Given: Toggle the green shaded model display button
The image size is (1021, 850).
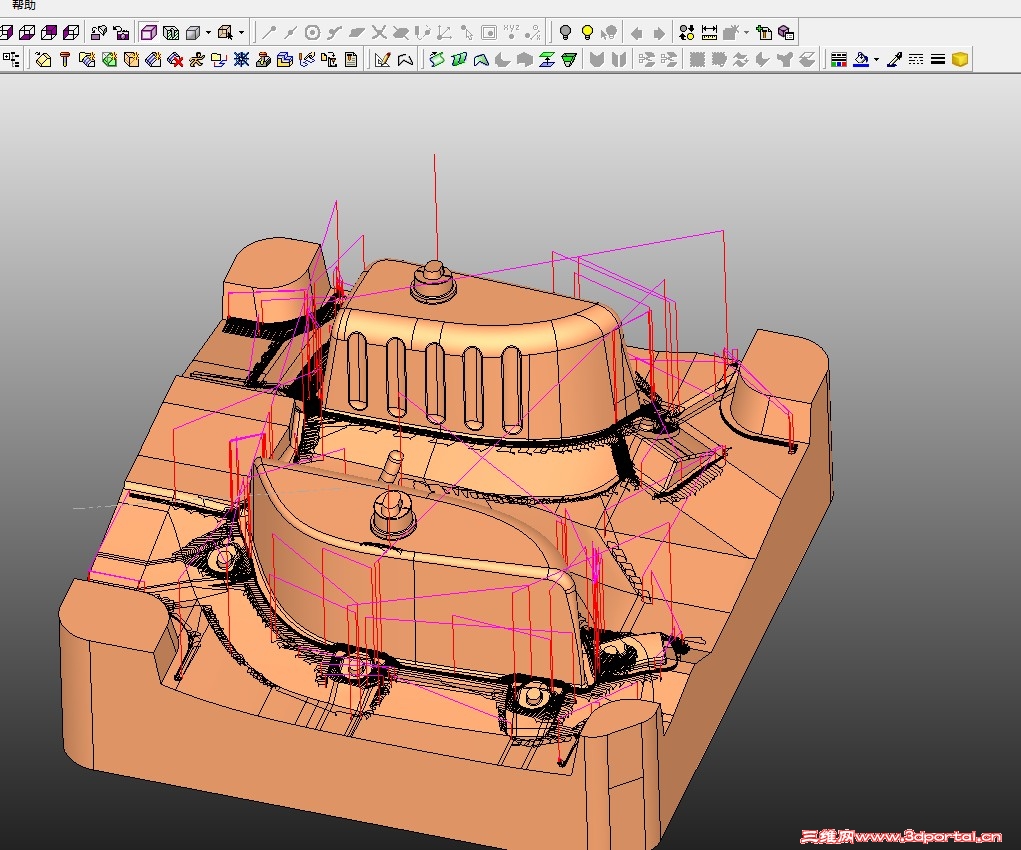Looking at the screenshot, I should (171, 32).
